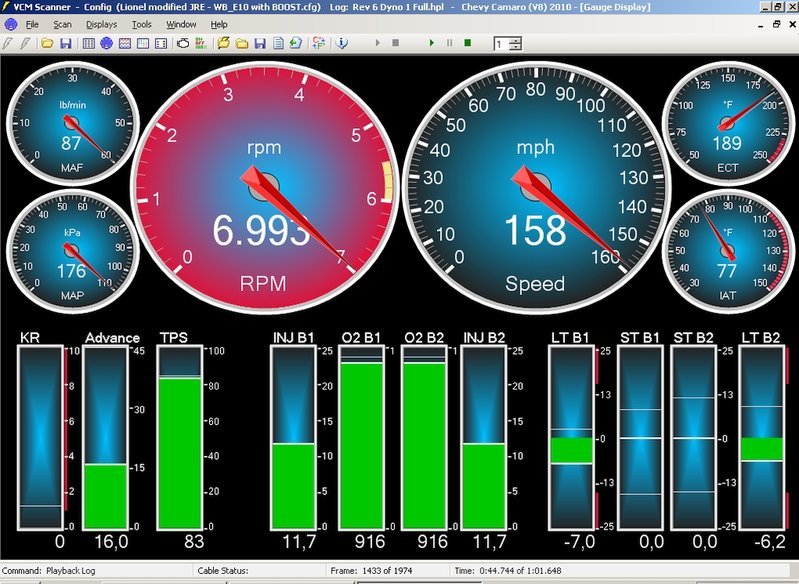Open the chart display toolbar icon

tap(125, 44)
